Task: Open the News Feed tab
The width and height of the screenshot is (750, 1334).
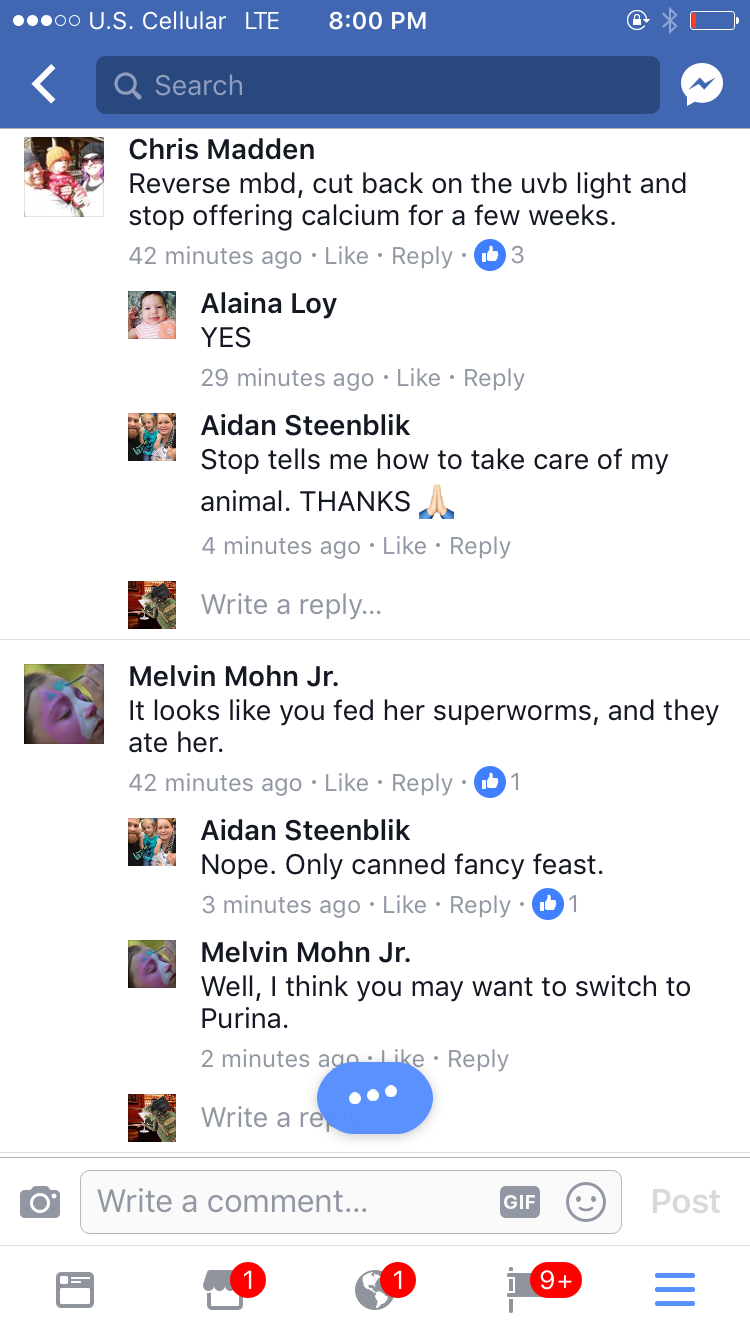Action: [x=75, y=1289]
